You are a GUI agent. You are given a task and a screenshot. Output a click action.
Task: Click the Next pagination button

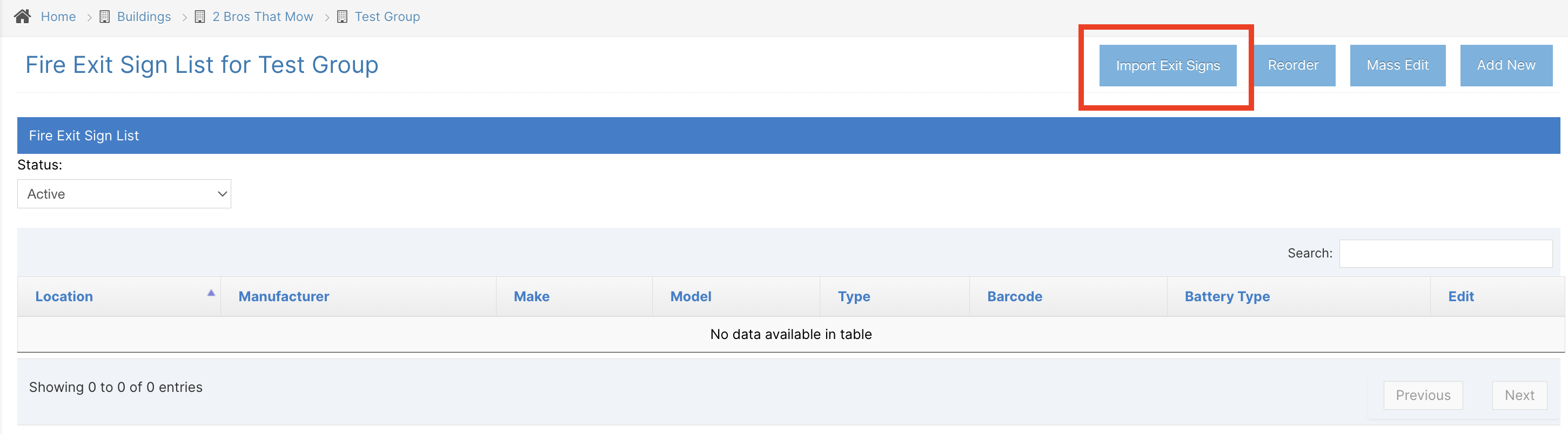coord(1519,395)
